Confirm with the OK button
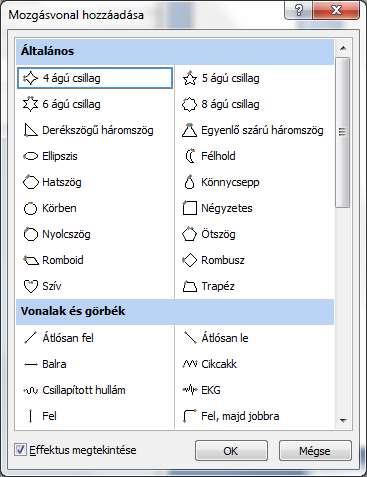The height and width of the screenshot is (477, 367). pyautogui.click(x=231, y=451)
